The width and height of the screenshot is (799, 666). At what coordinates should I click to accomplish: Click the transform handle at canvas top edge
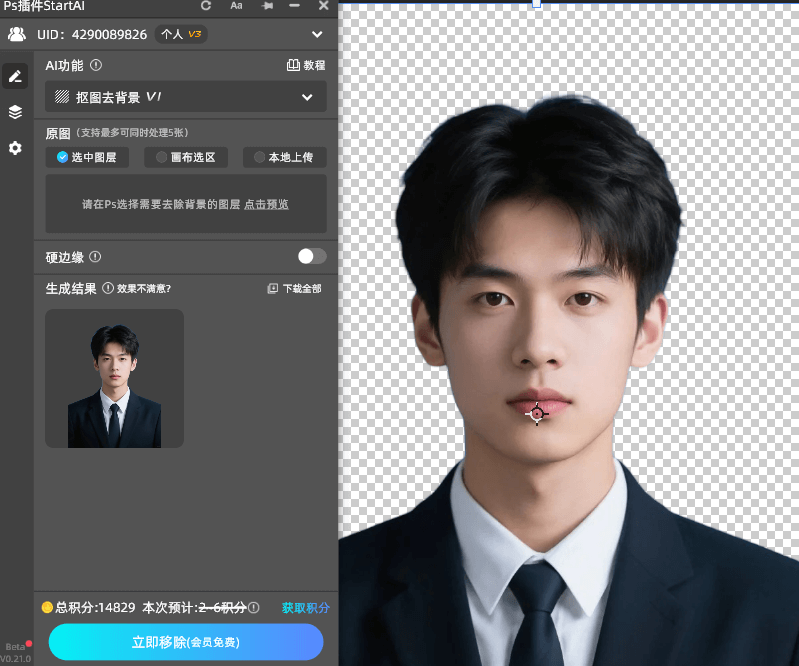536,4
